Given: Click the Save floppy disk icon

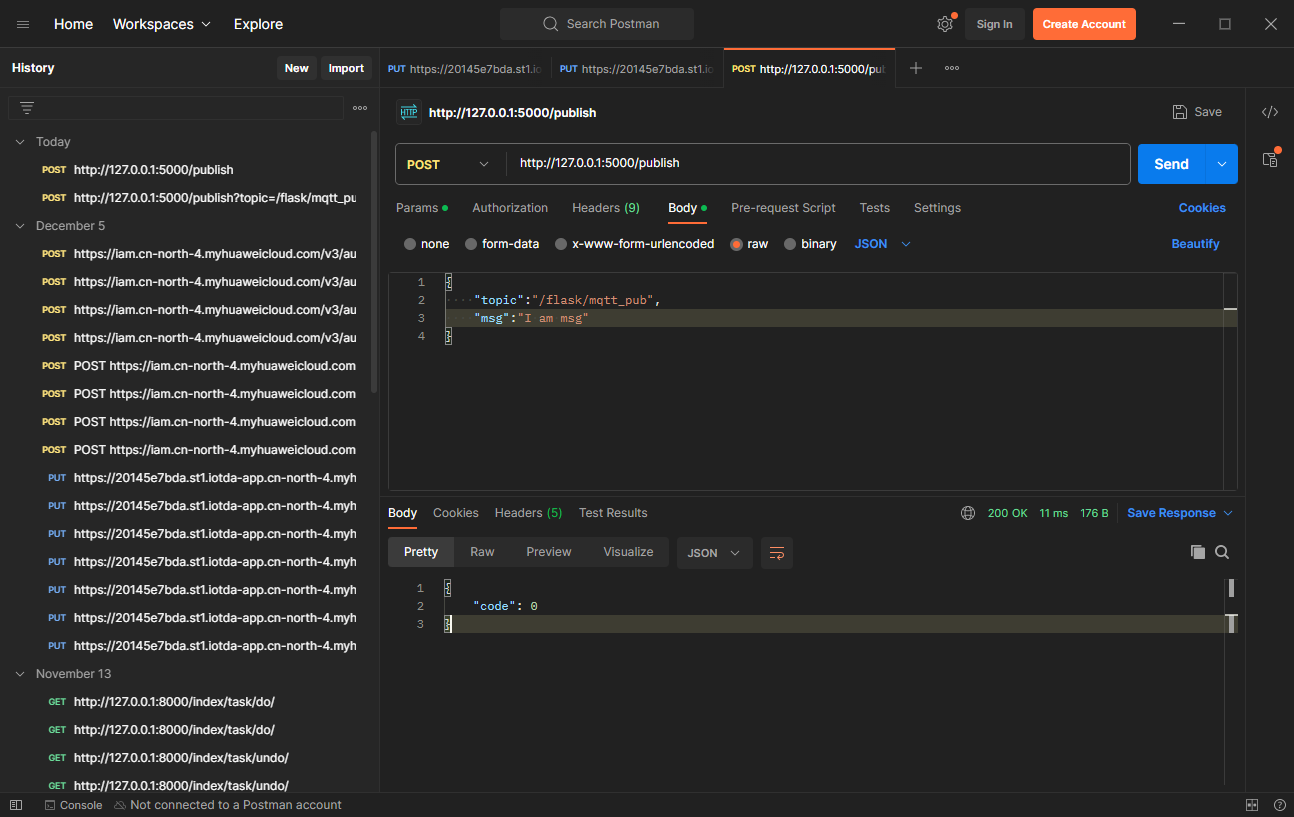Looking at the screenshot, I should point(1180,112).
